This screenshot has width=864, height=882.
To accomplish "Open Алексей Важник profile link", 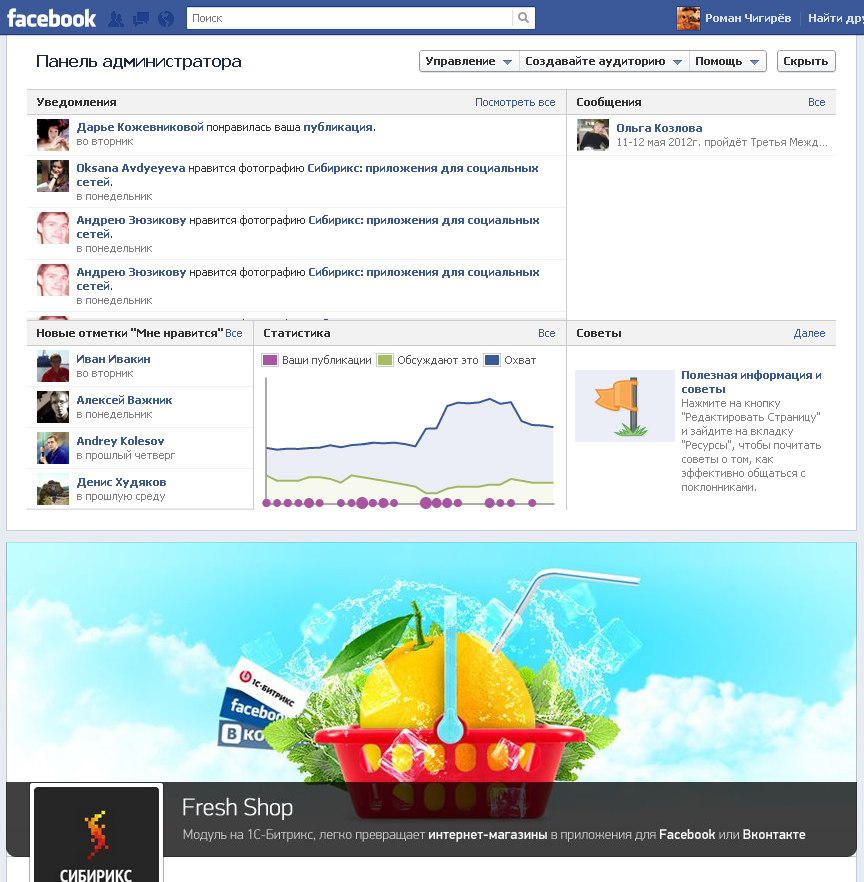I will tap(124, 400).
